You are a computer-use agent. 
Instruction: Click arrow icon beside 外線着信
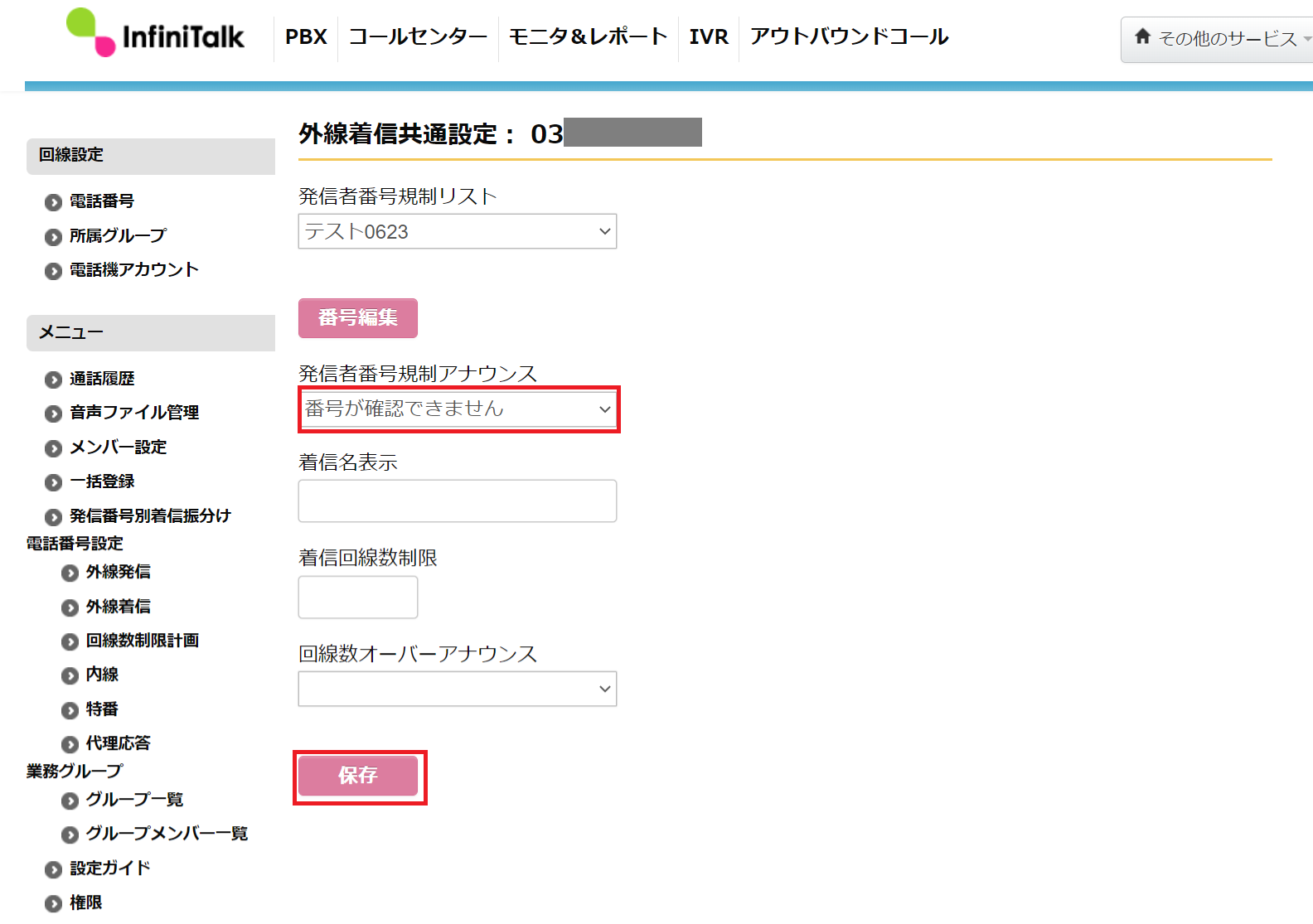tap(70, 607)
